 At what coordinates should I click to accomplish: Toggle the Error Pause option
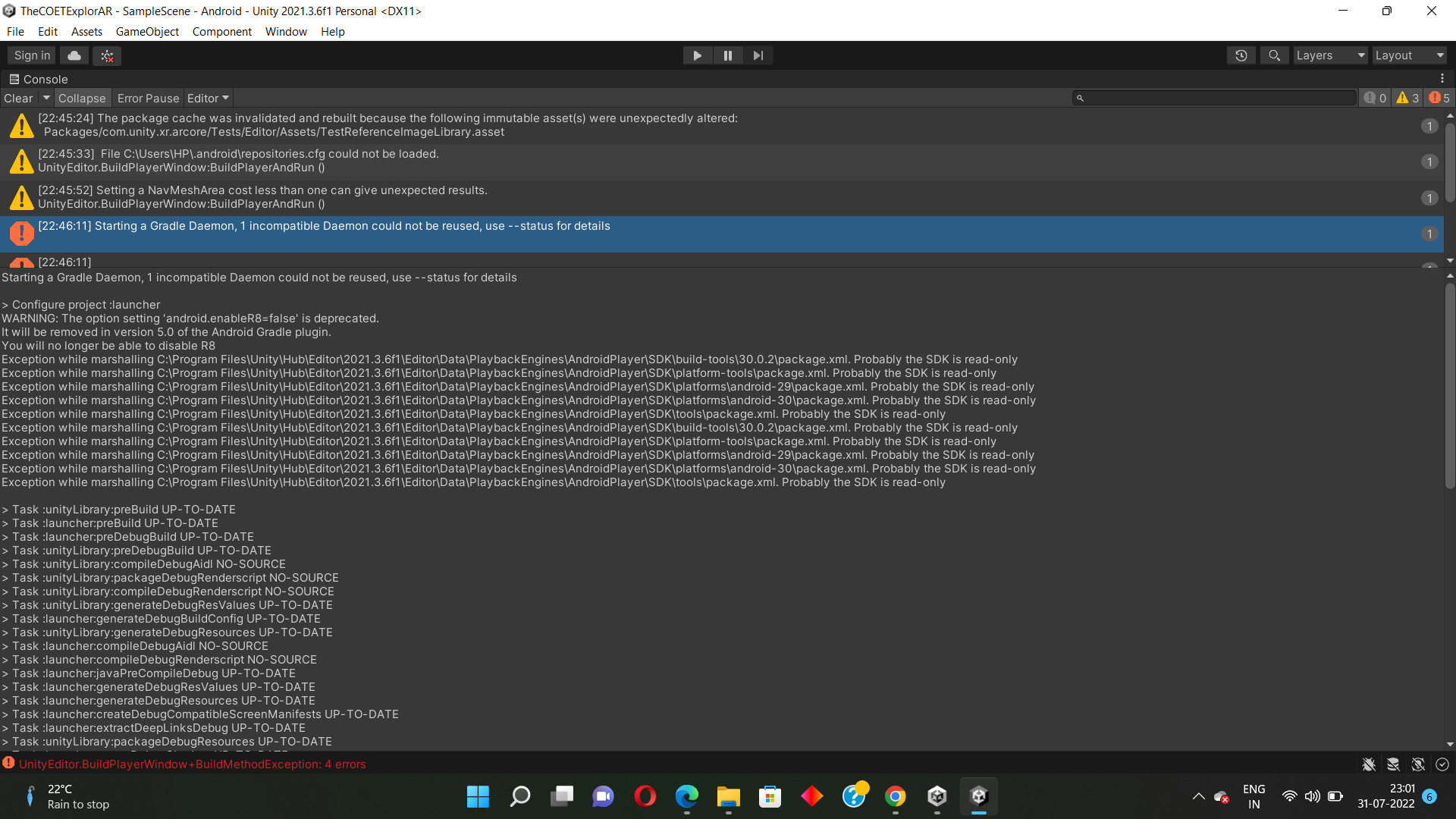tap(148, 99)
